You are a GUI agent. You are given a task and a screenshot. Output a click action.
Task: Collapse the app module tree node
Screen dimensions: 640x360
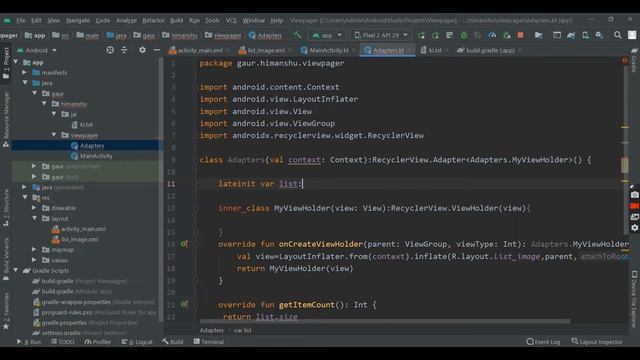pos(16,62)
